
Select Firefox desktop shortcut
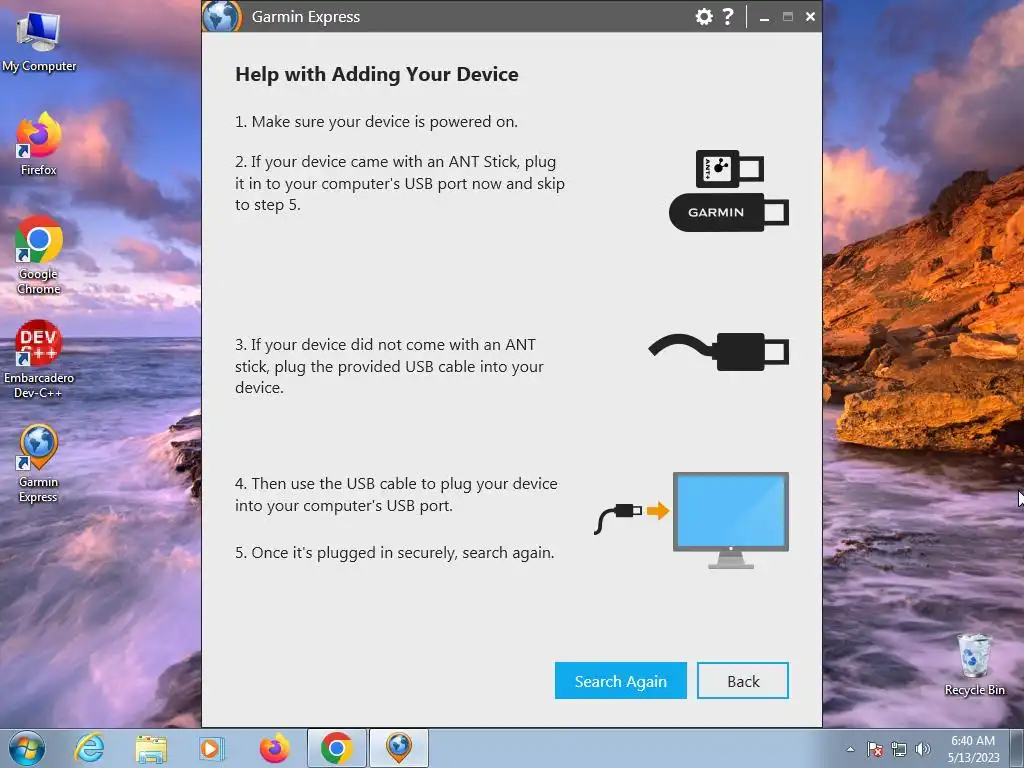(39, 144)
